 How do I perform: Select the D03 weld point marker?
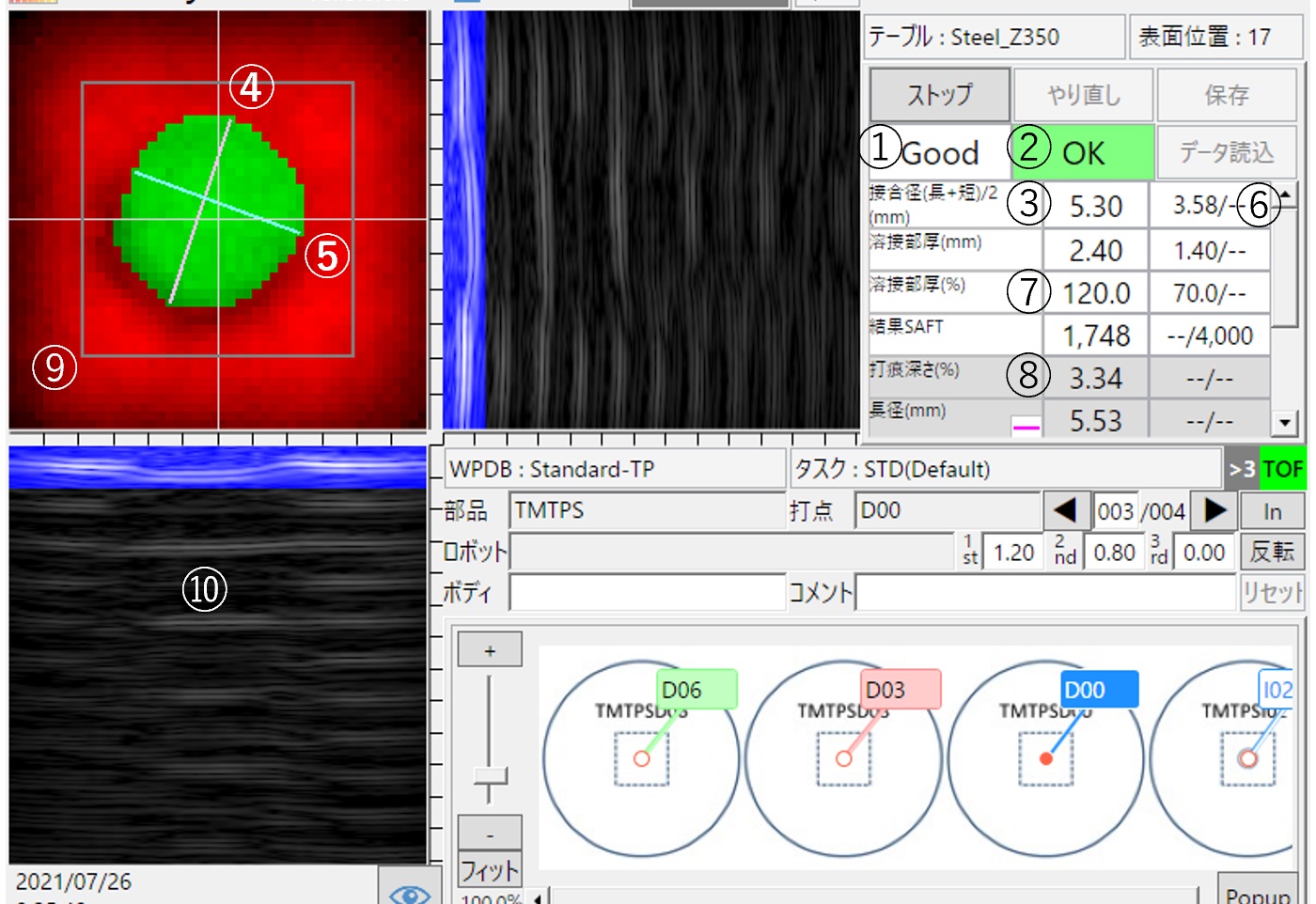900,690
